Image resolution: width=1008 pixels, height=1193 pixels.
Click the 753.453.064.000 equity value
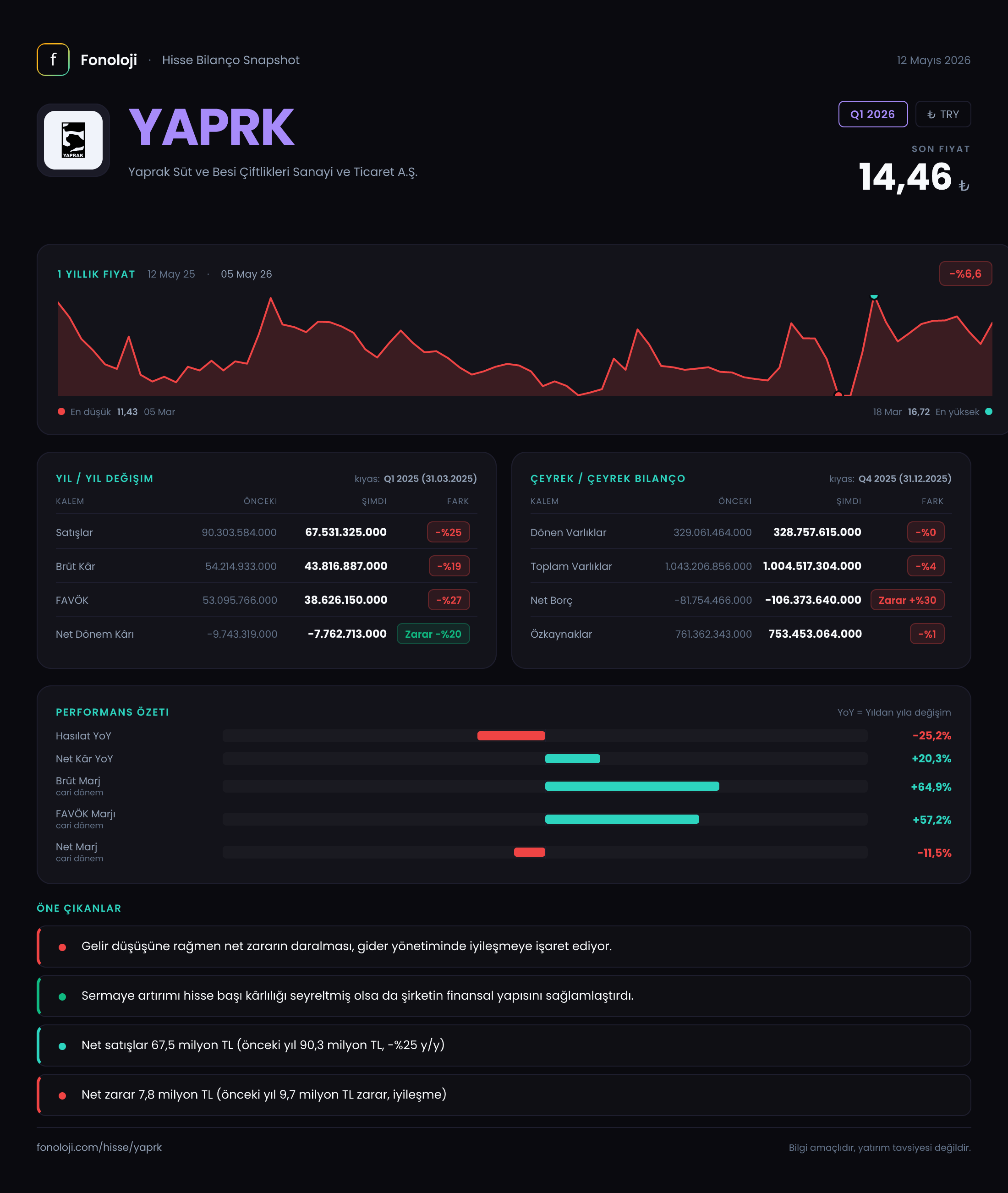815,634
